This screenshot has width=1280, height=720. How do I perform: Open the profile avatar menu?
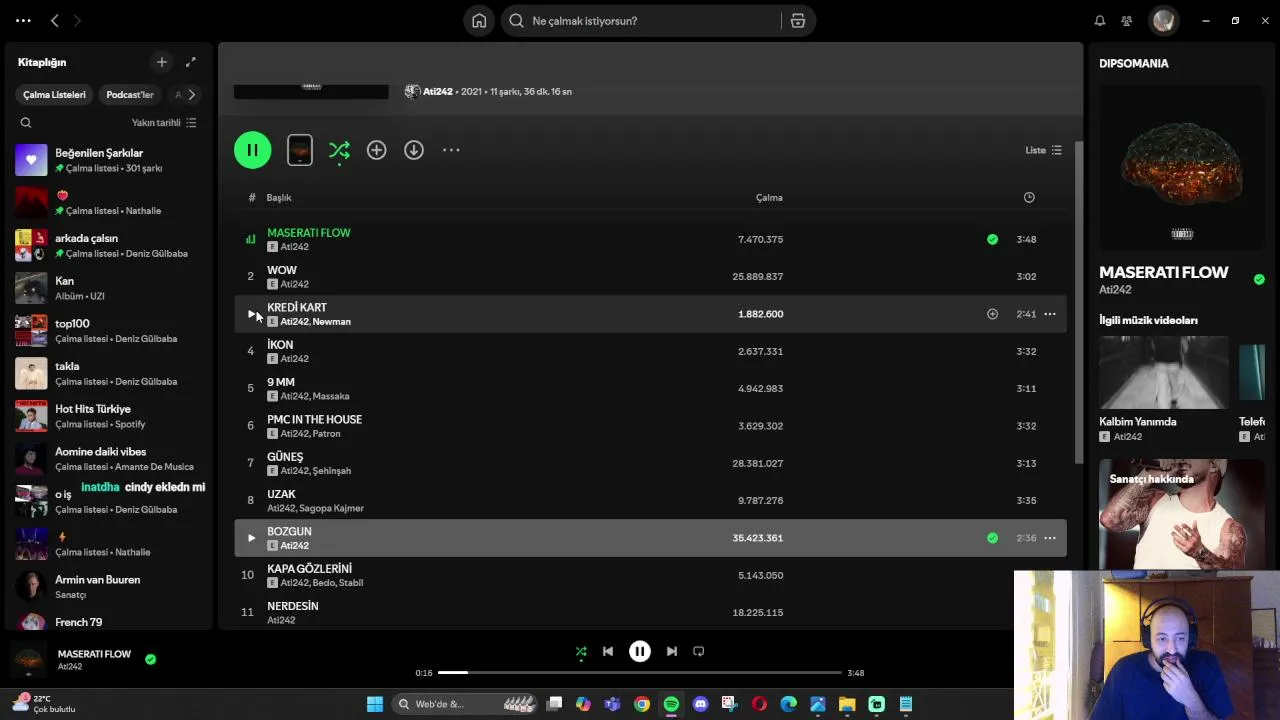point(1162,20)
